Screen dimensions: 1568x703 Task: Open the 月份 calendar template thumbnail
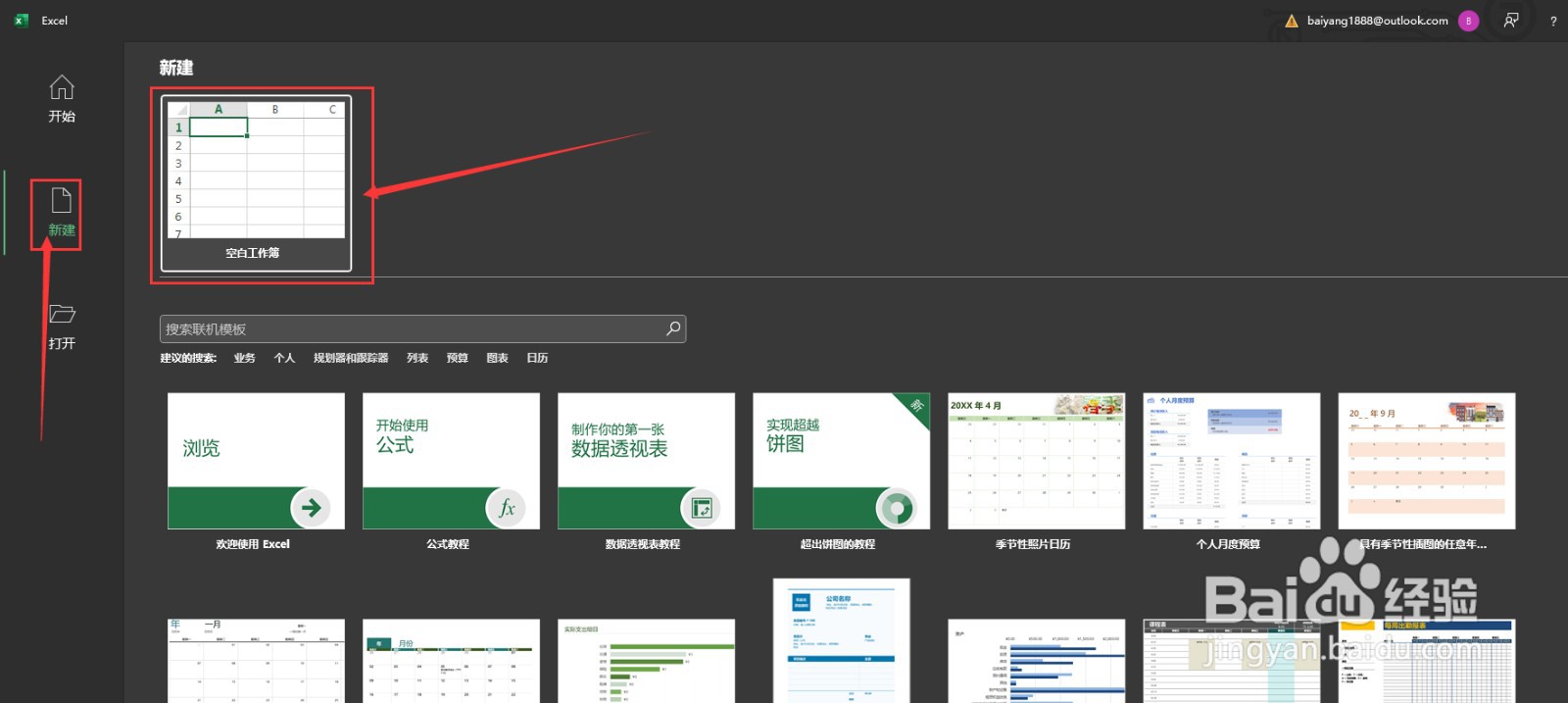click(x=451, y=661)
